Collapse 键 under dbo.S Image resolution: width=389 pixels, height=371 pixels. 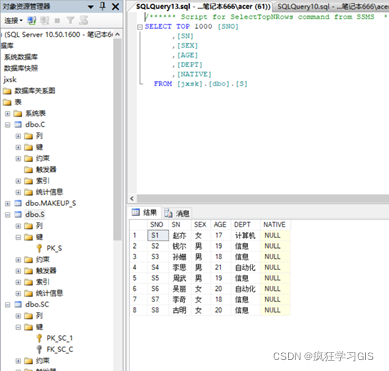click(x=18, y=237)
